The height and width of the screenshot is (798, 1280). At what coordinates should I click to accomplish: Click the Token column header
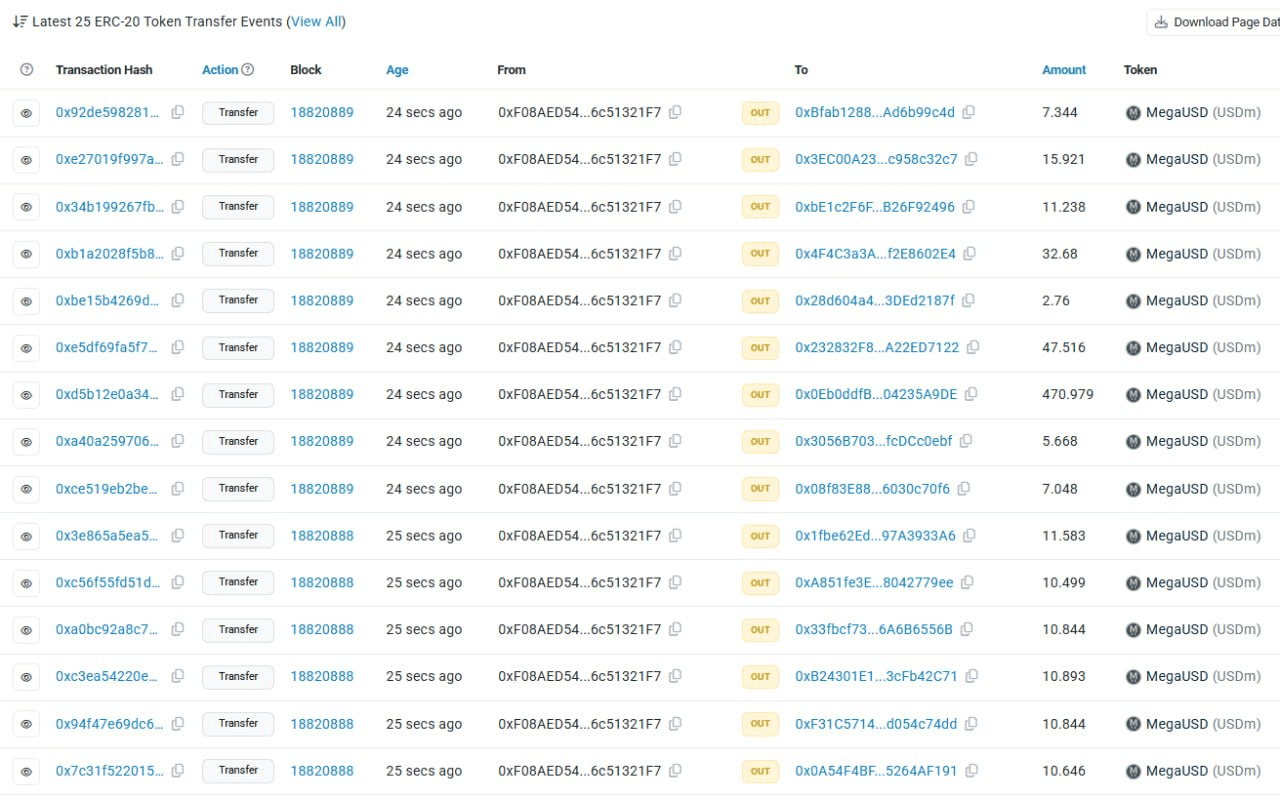[x=1140, y=70]
